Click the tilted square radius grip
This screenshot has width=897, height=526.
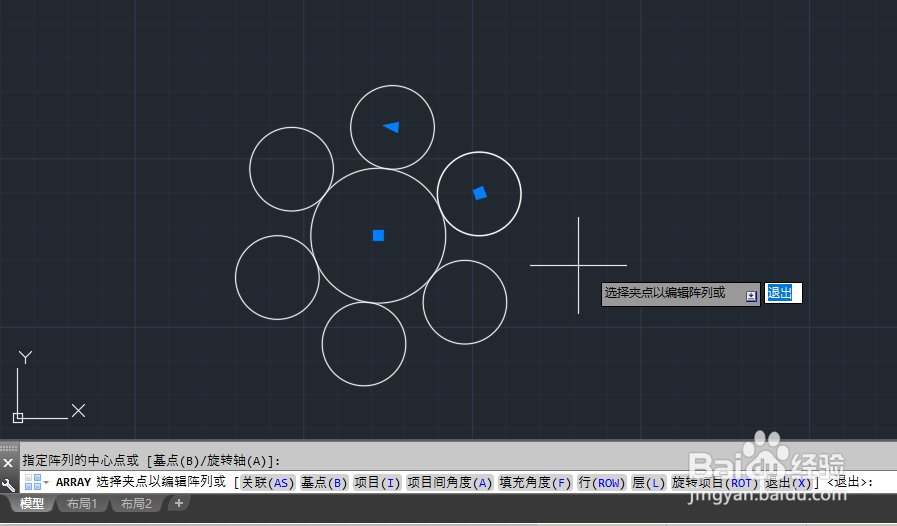[x=480, y=193]
